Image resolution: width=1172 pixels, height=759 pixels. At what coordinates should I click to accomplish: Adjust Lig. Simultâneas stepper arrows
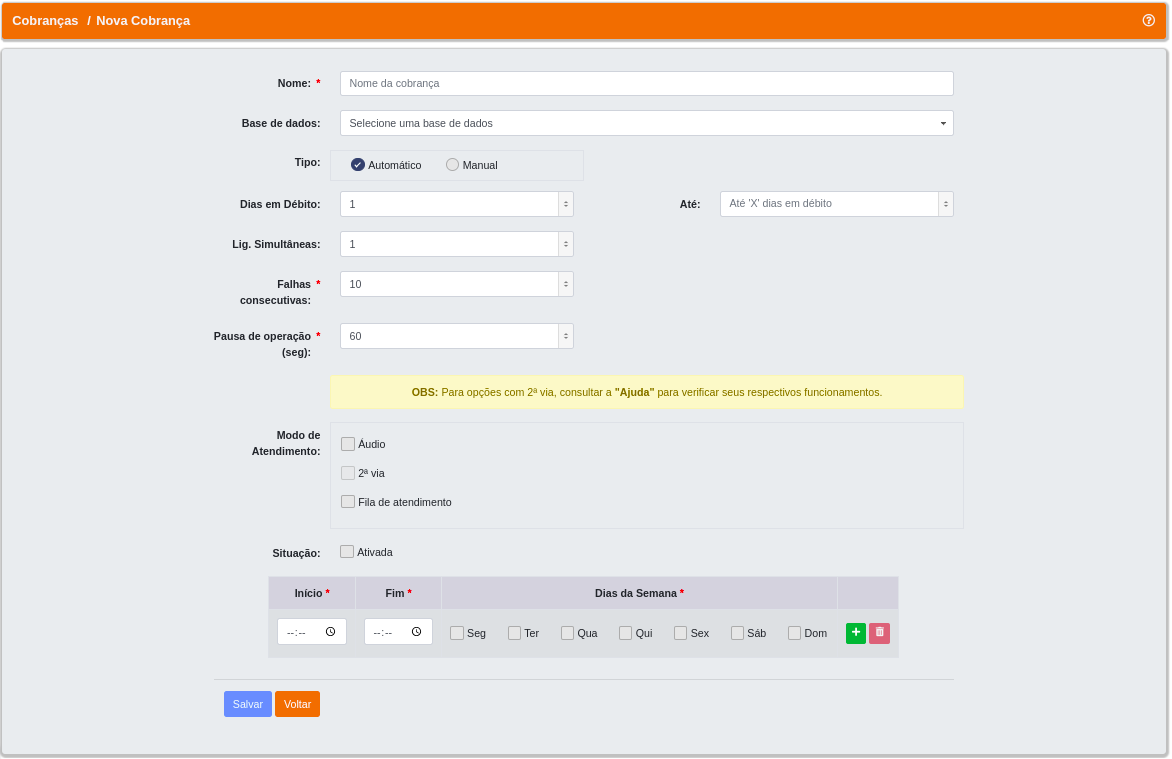[x=566, y=245]
